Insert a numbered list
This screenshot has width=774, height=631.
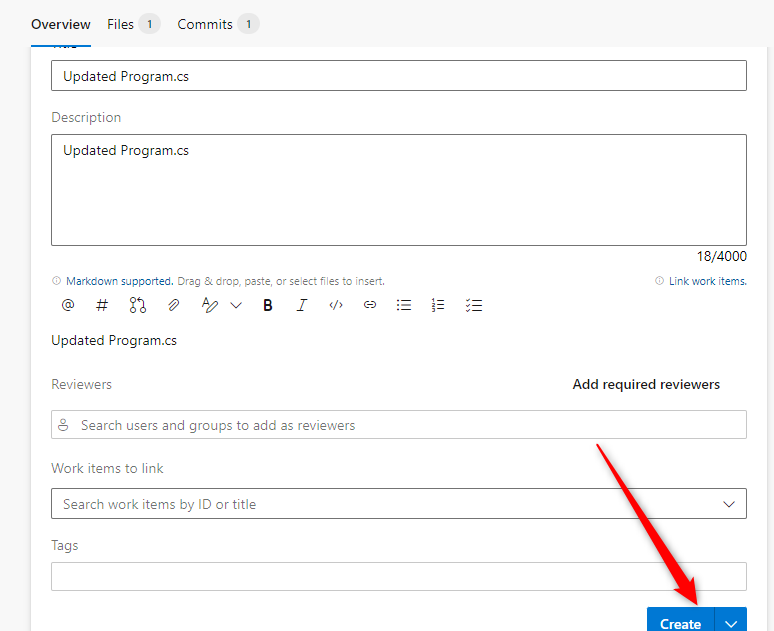[x=438, y=305]
